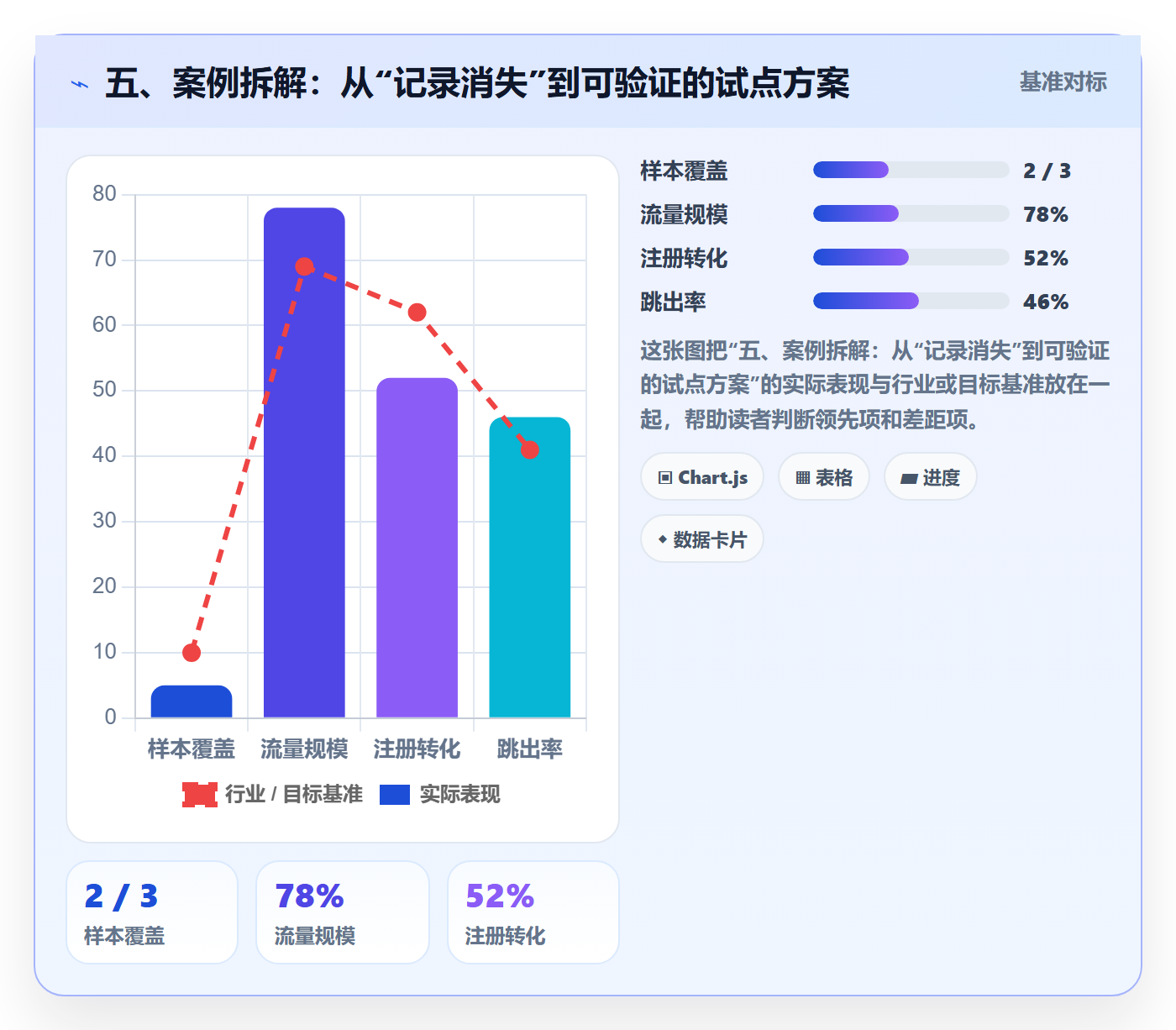The width and height of the screenshot is (1176, 1030).
Task: Click the benchmark point on 跳出率 bar
Action: click(x=529, y=450)
